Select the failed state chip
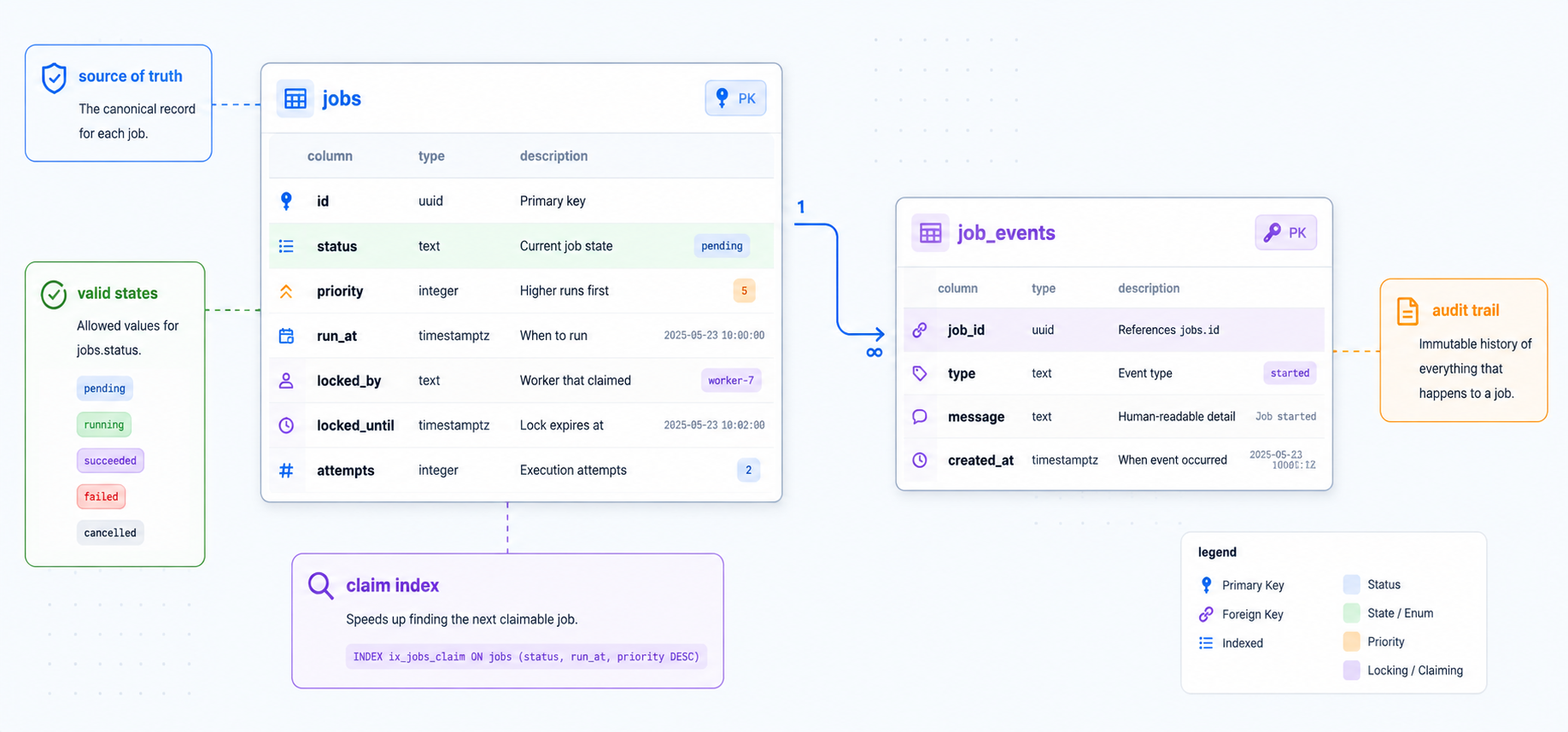This screenshot has width=1568, height=732. [x=101, y=496]
